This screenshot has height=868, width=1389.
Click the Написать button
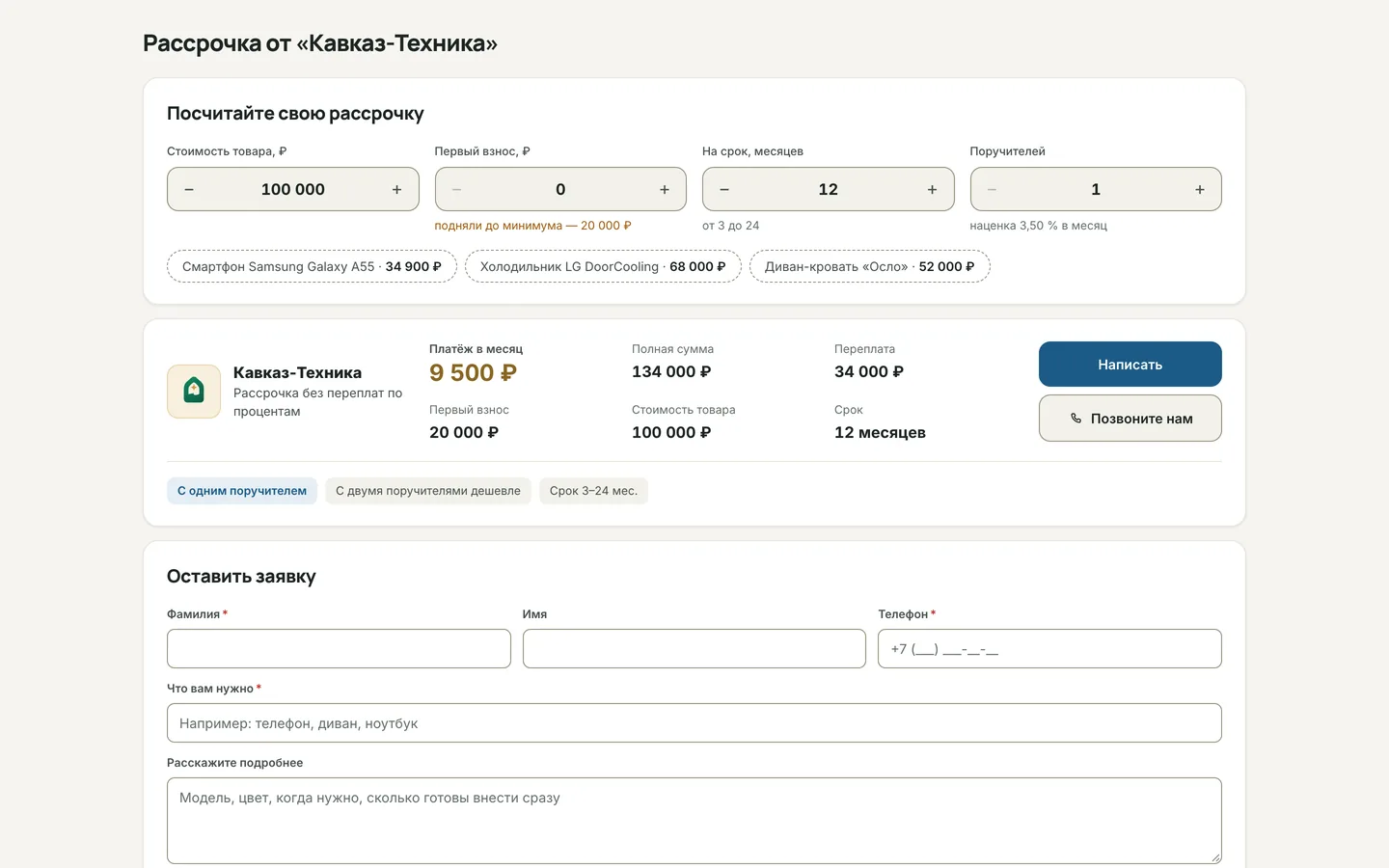[1130, 365]
